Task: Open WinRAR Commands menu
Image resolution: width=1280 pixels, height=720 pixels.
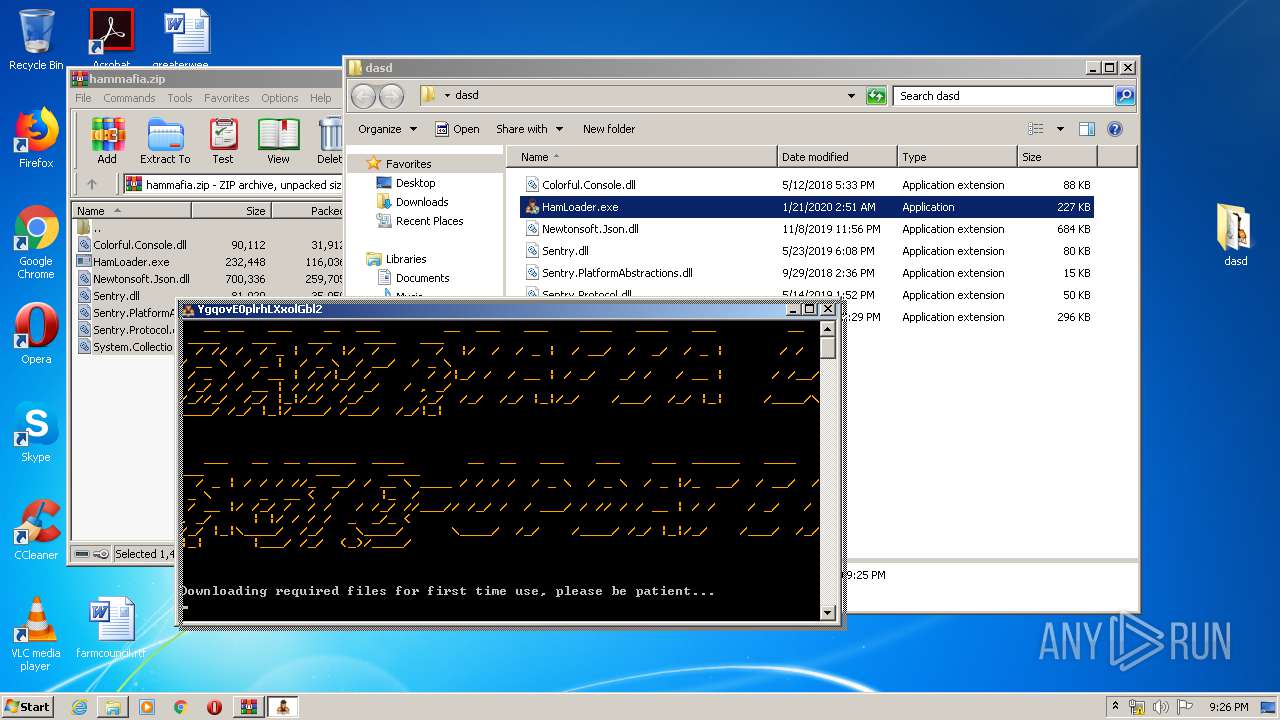Action: pos(129,98)
